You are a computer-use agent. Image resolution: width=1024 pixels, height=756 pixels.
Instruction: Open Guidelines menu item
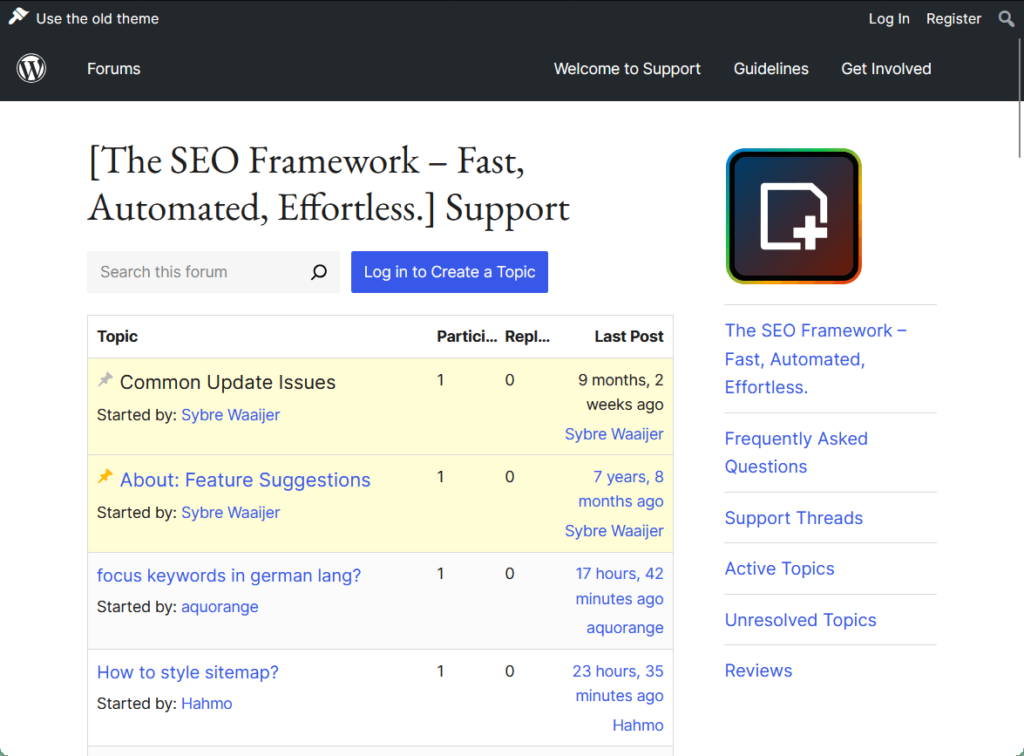(771, 69)
